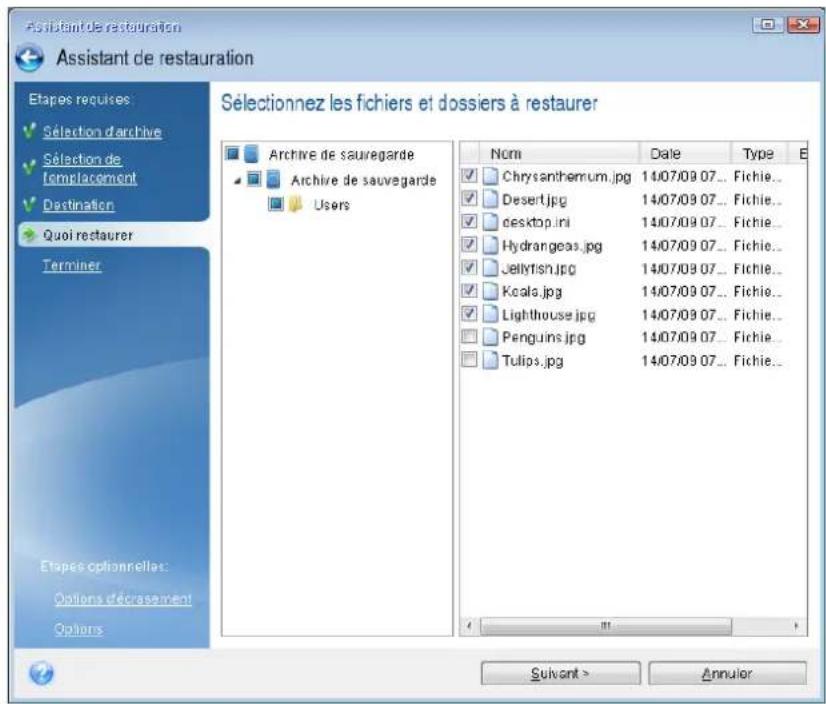826x704 pixels.
Task: Select the desktop.ini file name
Action: (x=536, y=222)
